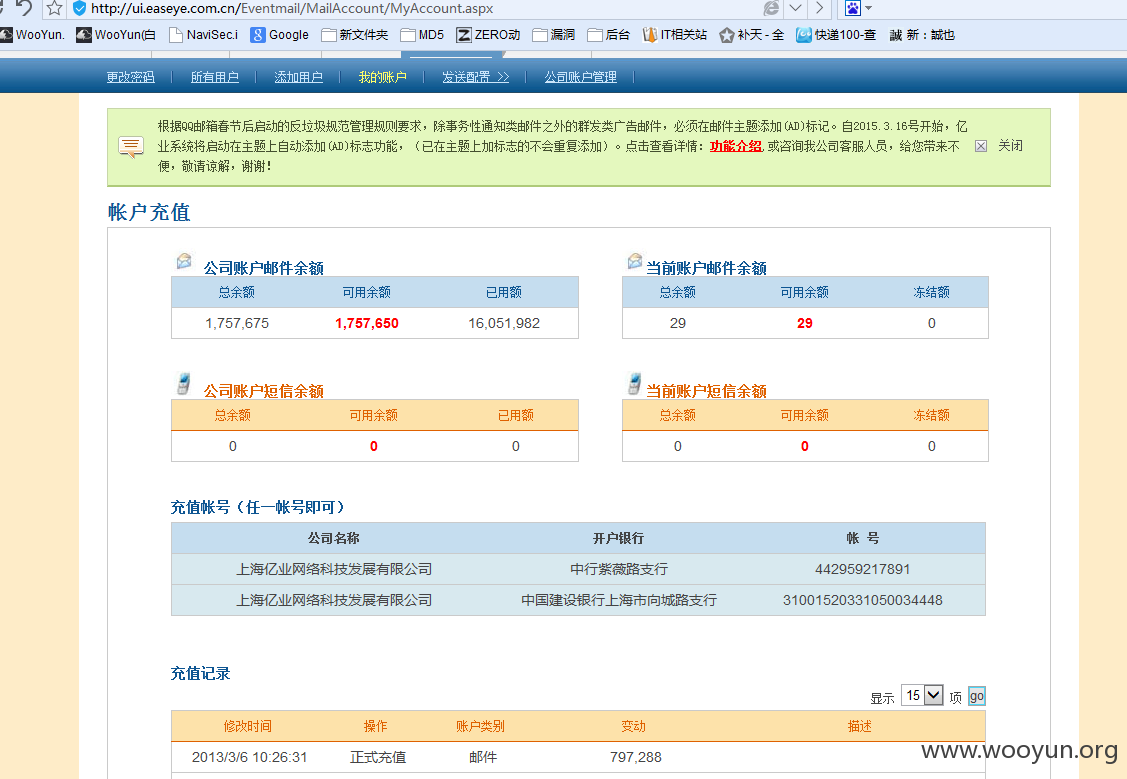Click company available balance 1,757,650
The image size is (1127, 779).
point(367,323)
